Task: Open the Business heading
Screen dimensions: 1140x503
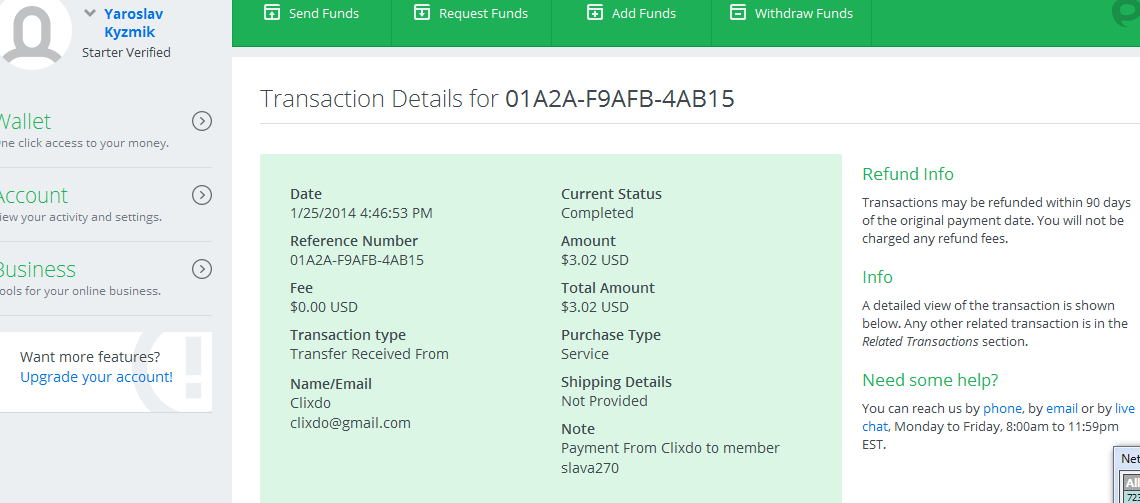Action: (x=37, y=269)
